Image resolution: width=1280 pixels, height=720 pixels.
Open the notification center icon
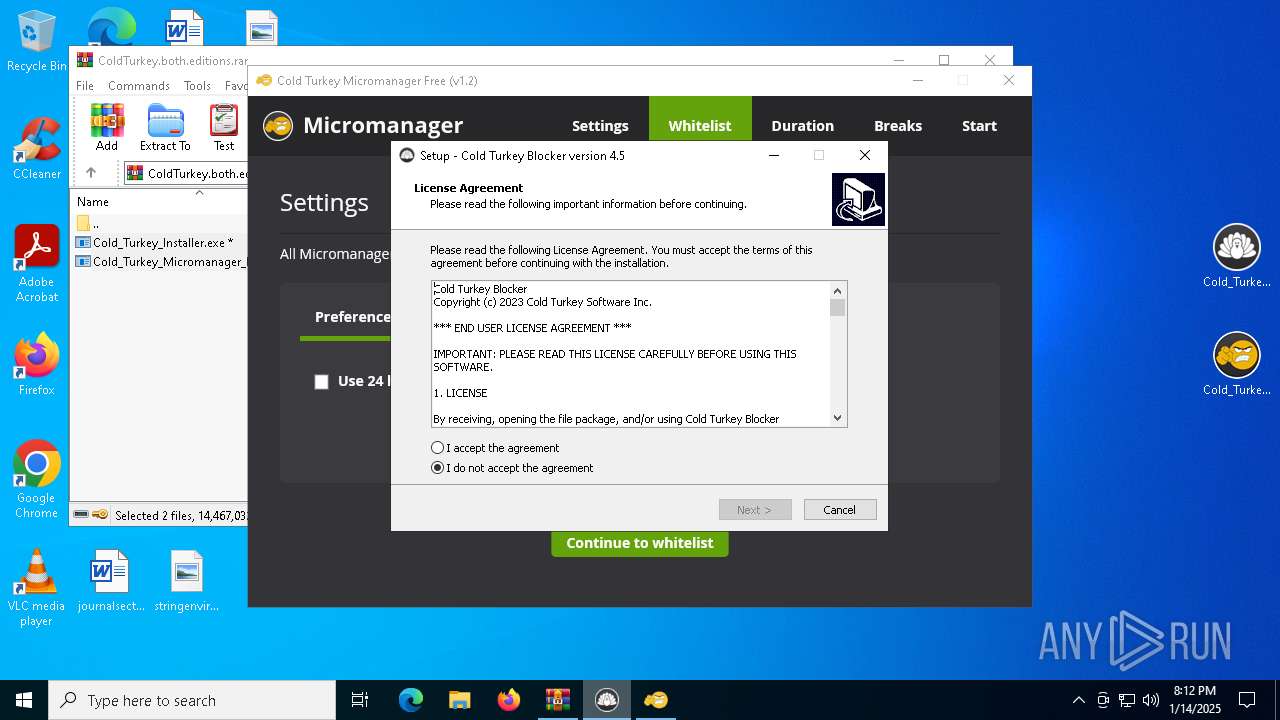(x=1247, y=700)
